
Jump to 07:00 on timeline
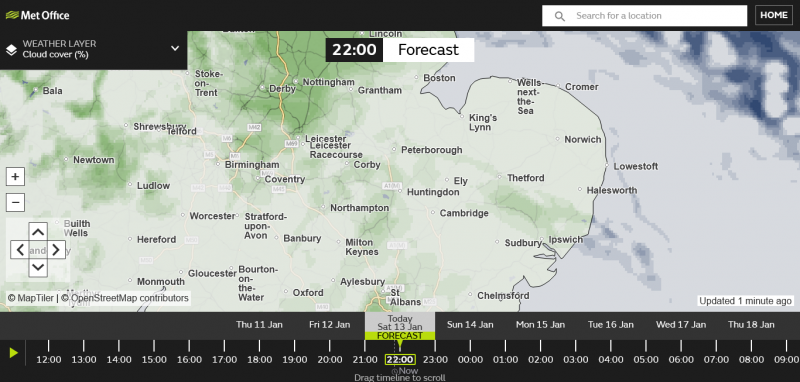716,360
